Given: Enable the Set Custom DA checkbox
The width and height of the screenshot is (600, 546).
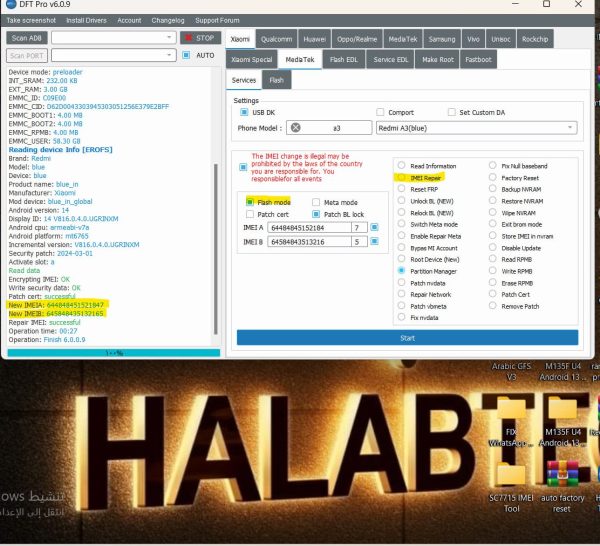Looking at the screenshot, I should click(452, 112).
